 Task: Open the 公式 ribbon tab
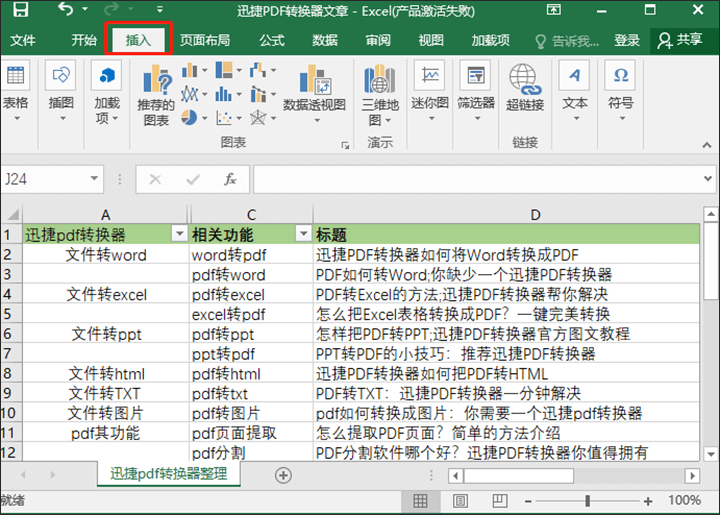pos(272,40)
